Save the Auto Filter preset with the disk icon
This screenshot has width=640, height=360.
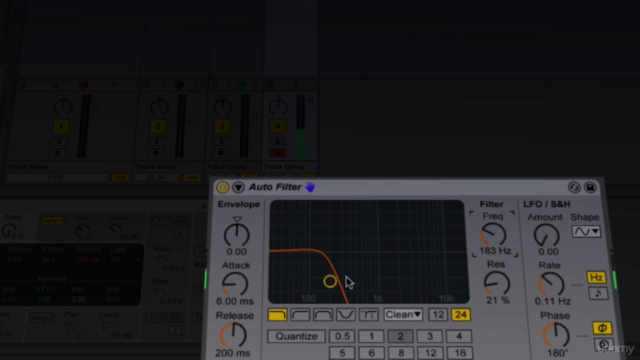[590, 187]
